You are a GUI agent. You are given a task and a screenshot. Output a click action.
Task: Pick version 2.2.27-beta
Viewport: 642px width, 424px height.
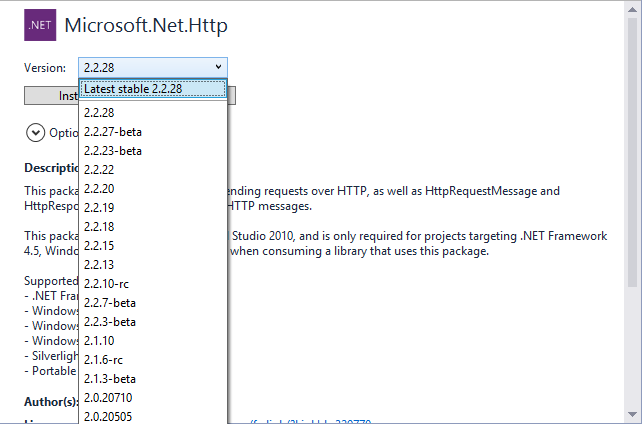coord(112,132)
